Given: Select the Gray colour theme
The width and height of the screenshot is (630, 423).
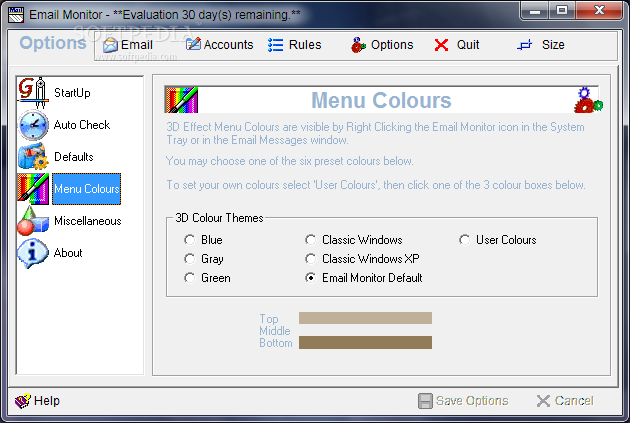Looking at the screenshot, I should [x=189, y=259].
